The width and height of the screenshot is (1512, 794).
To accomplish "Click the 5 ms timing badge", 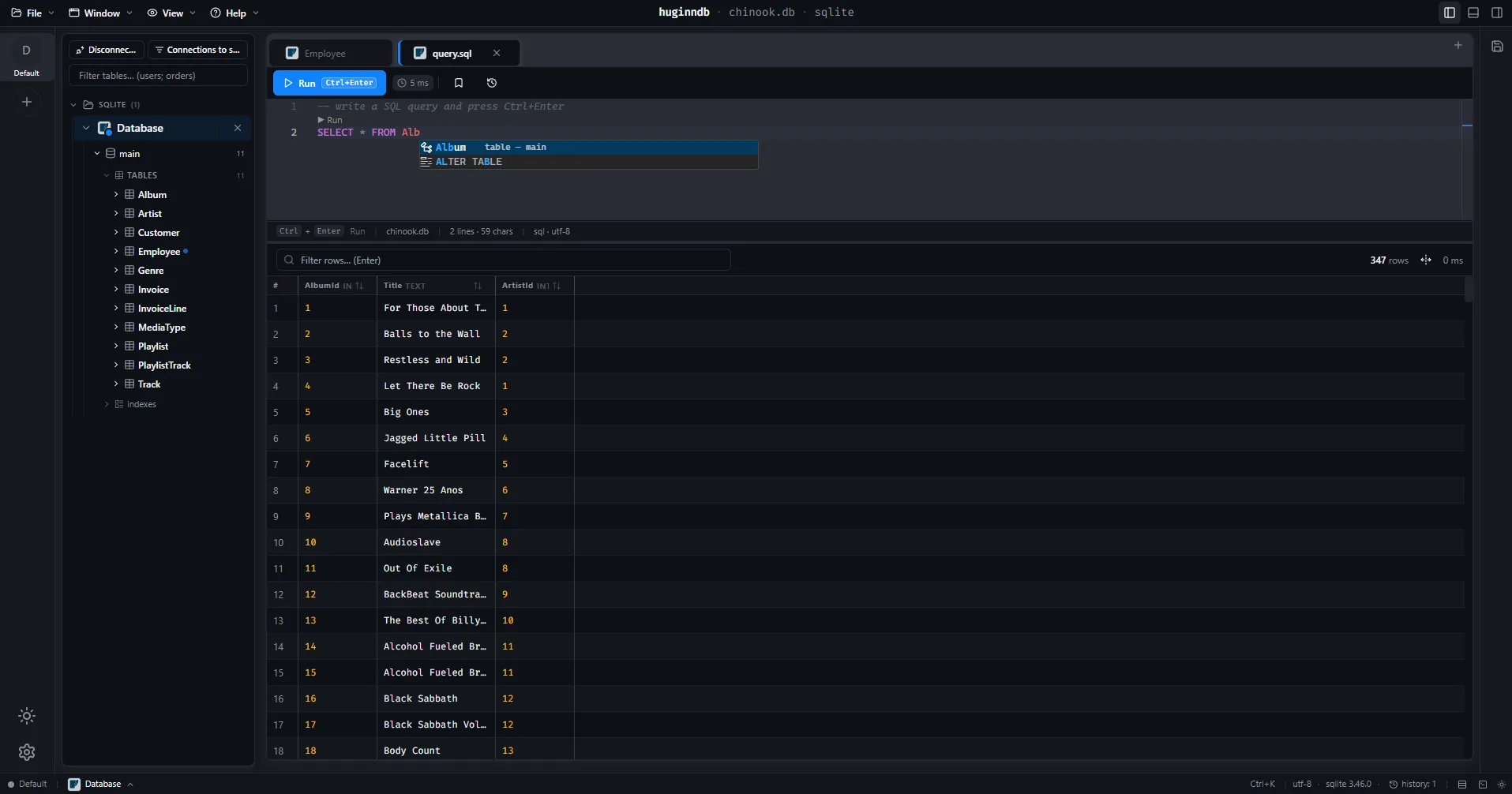I will click(413, 83).
